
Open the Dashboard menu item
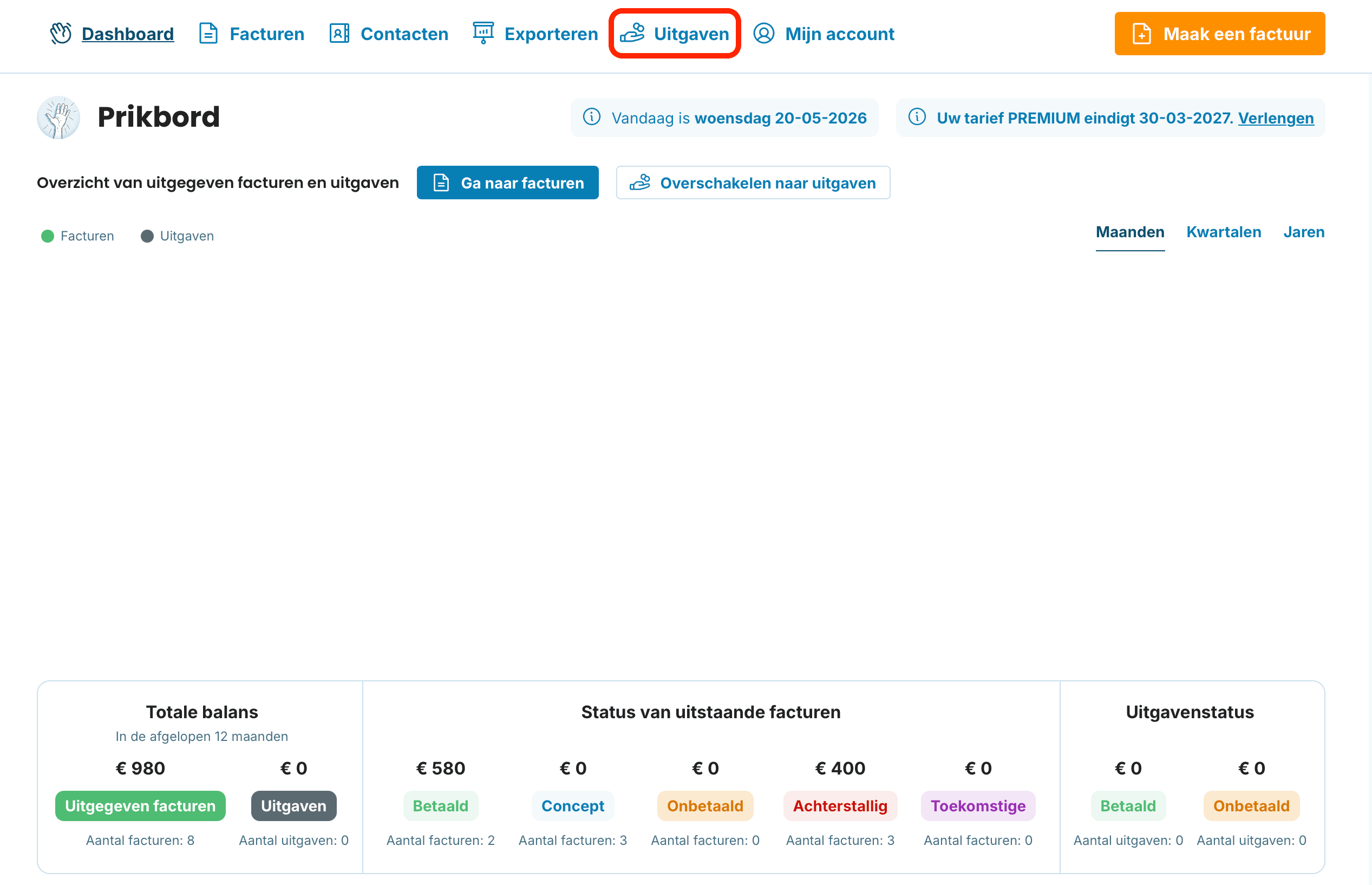pyautogui.click(x=127, y=34)
